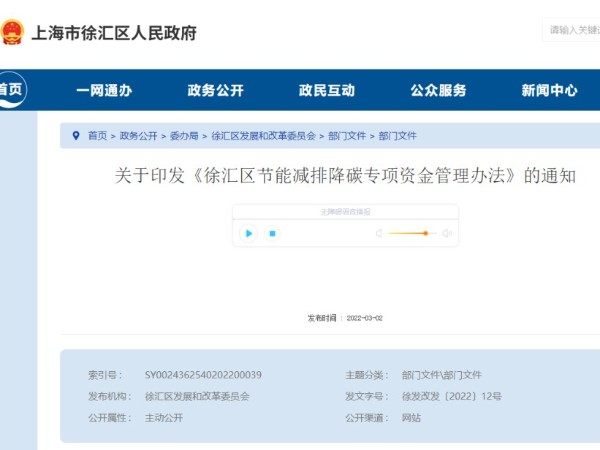Click the keyword search input field

tap(571, 30)
